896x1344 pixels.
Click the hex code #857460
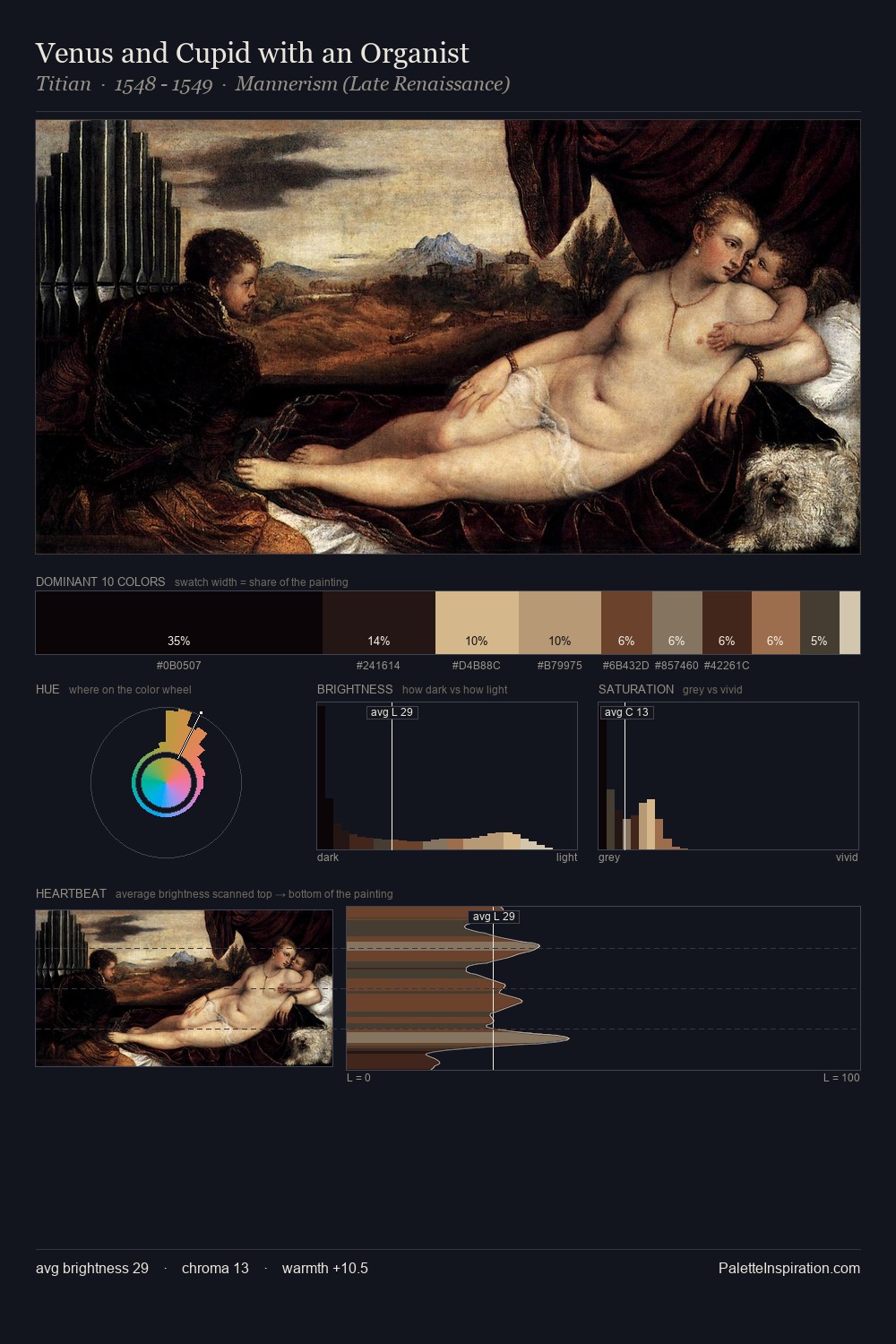677,666
